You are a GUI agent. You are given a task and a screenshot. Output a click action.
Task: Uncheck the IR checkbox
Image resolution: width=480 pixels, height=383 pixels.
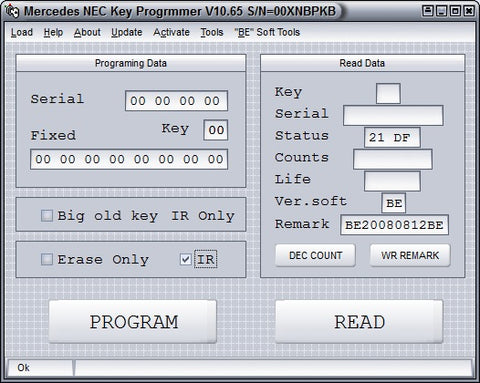click(x=185, y=259)
